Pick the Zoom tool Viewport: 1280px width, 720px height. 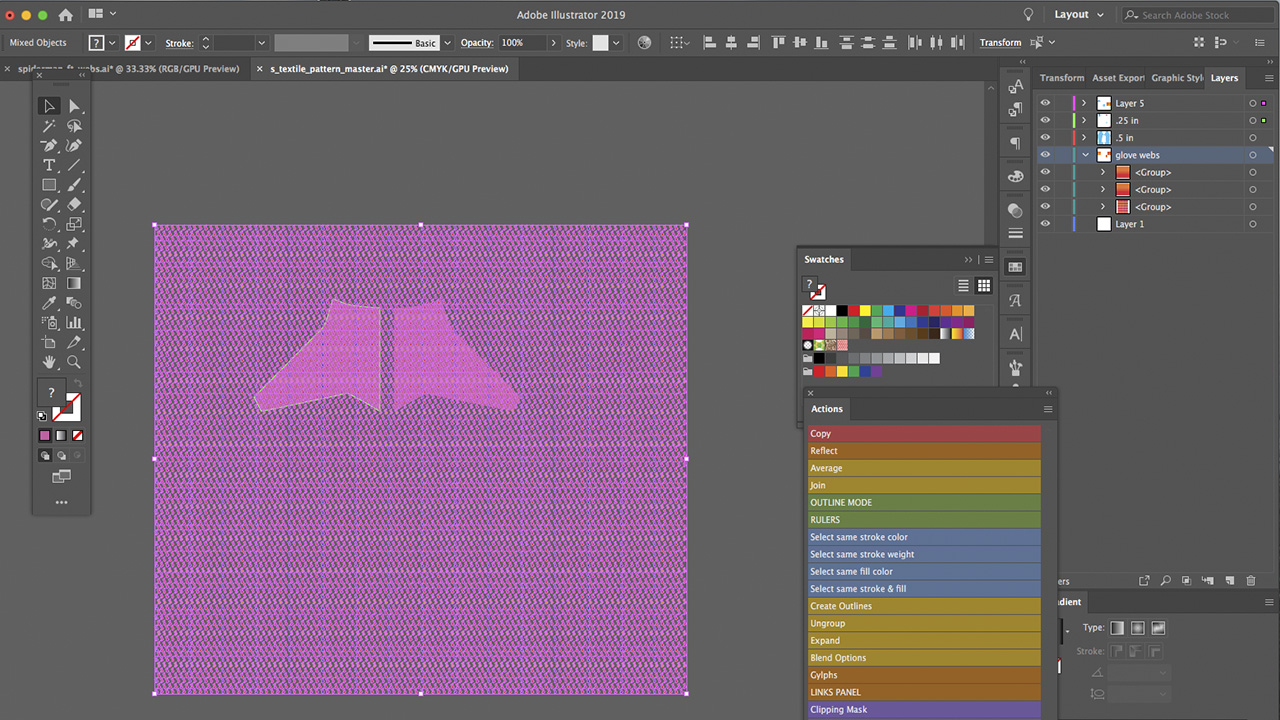click(75, 361)
